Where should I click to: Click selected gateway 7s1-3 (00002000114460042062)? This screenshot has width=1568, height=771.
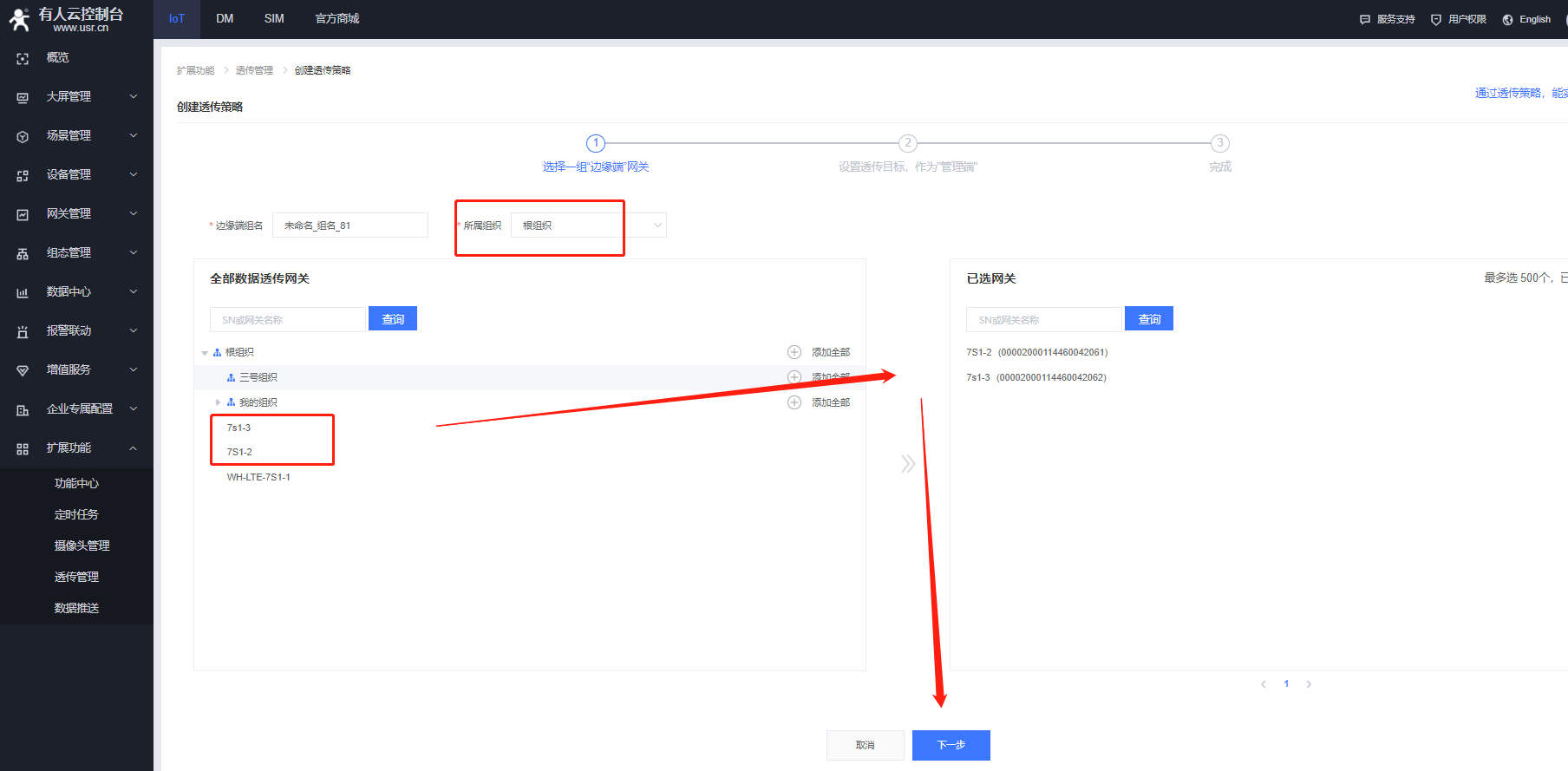(1036, 377)
